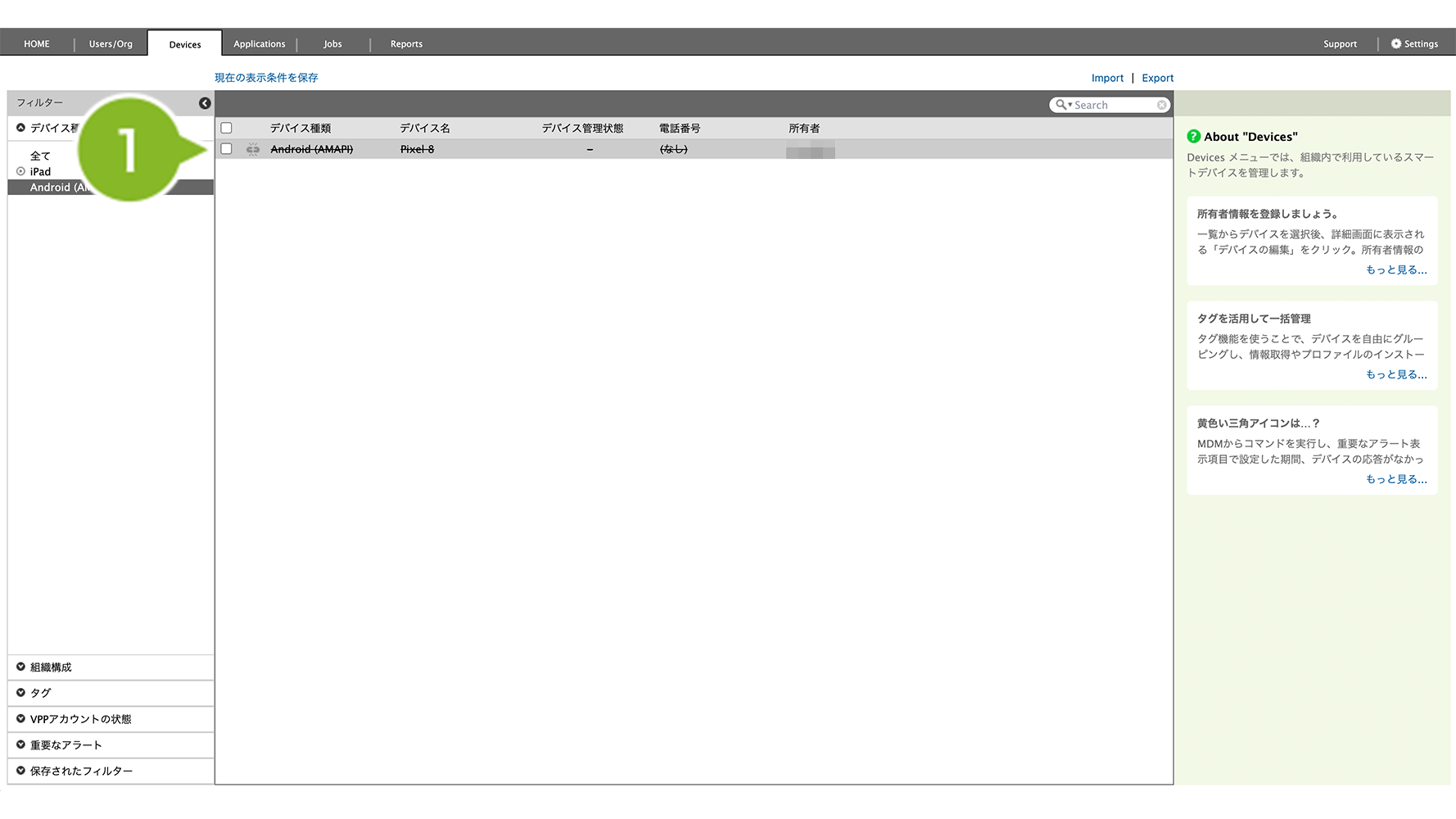This screenshot has height=819, width=1456.
Task: Click the search magnifier icon
Action: [1062, 105]
